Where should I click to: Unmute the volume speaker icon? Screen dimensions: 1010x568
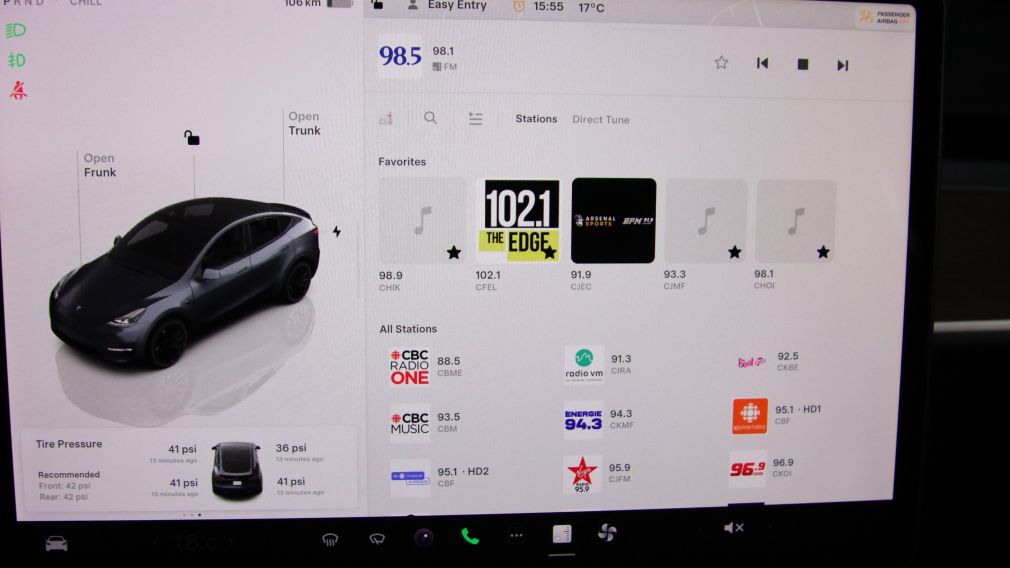[x=733, y=528]
